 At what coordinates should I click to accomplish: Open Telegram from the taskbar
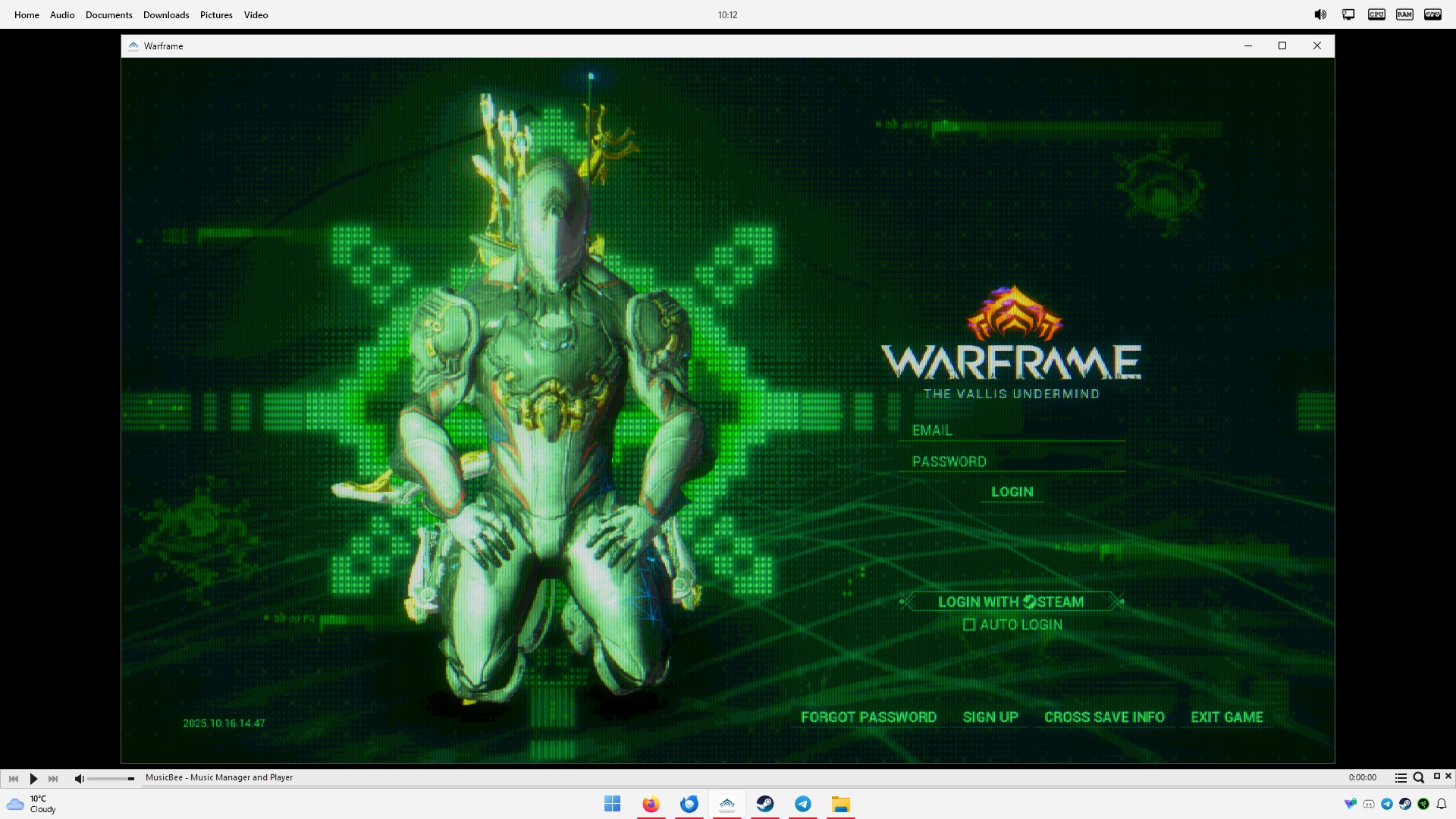803,804
